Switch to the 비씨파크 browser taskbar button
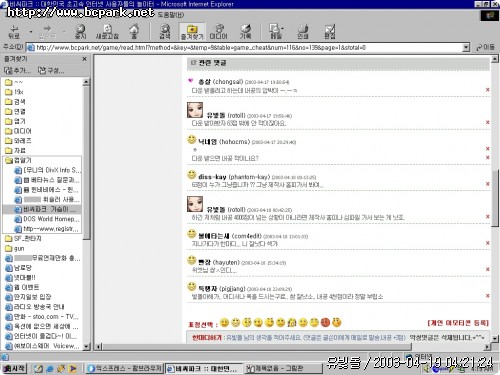This screenshot has width=500, height=375. click(203, 368)
